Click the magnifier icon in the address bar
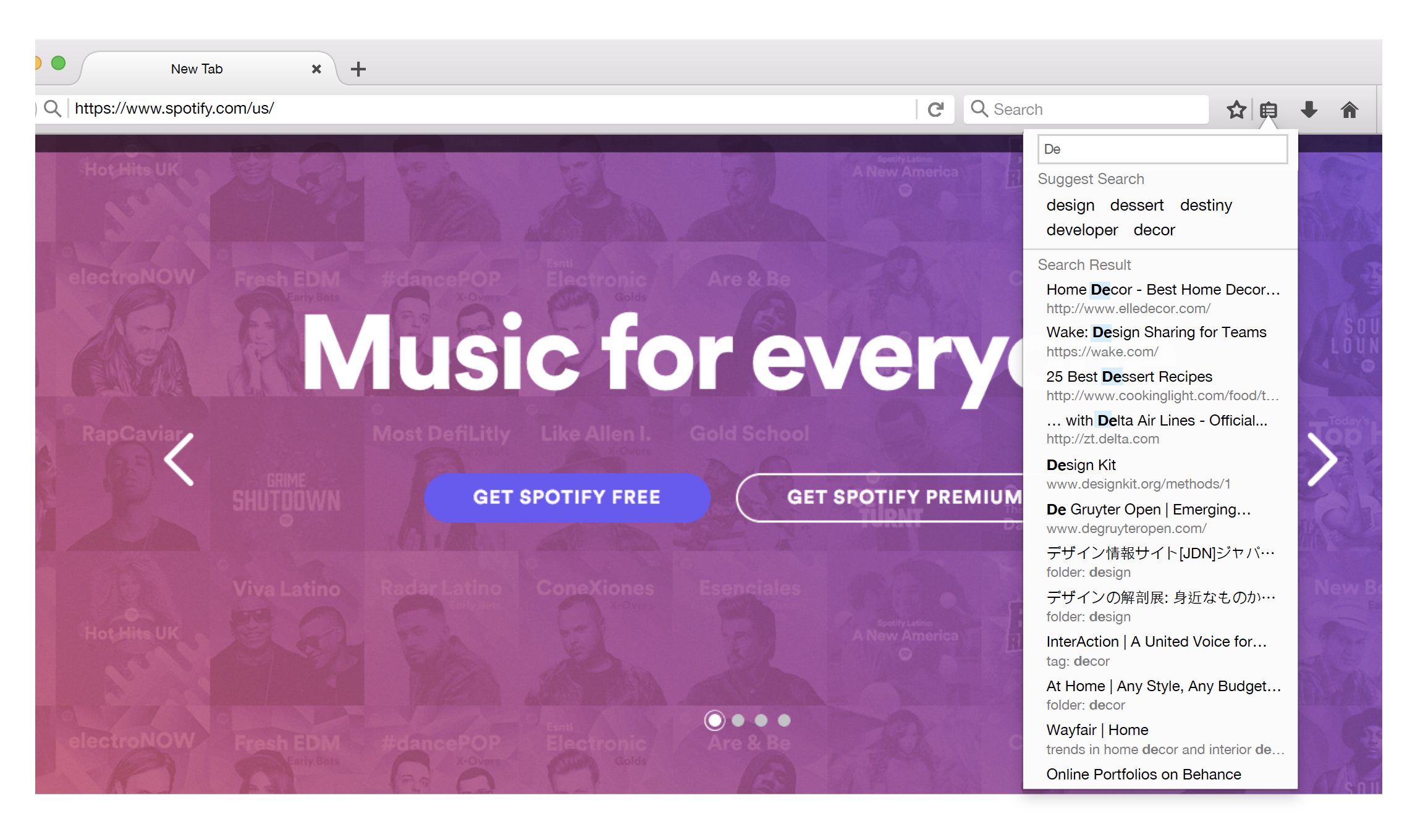The width and height of the screenshot is (1415, 840). click(53, 109)
